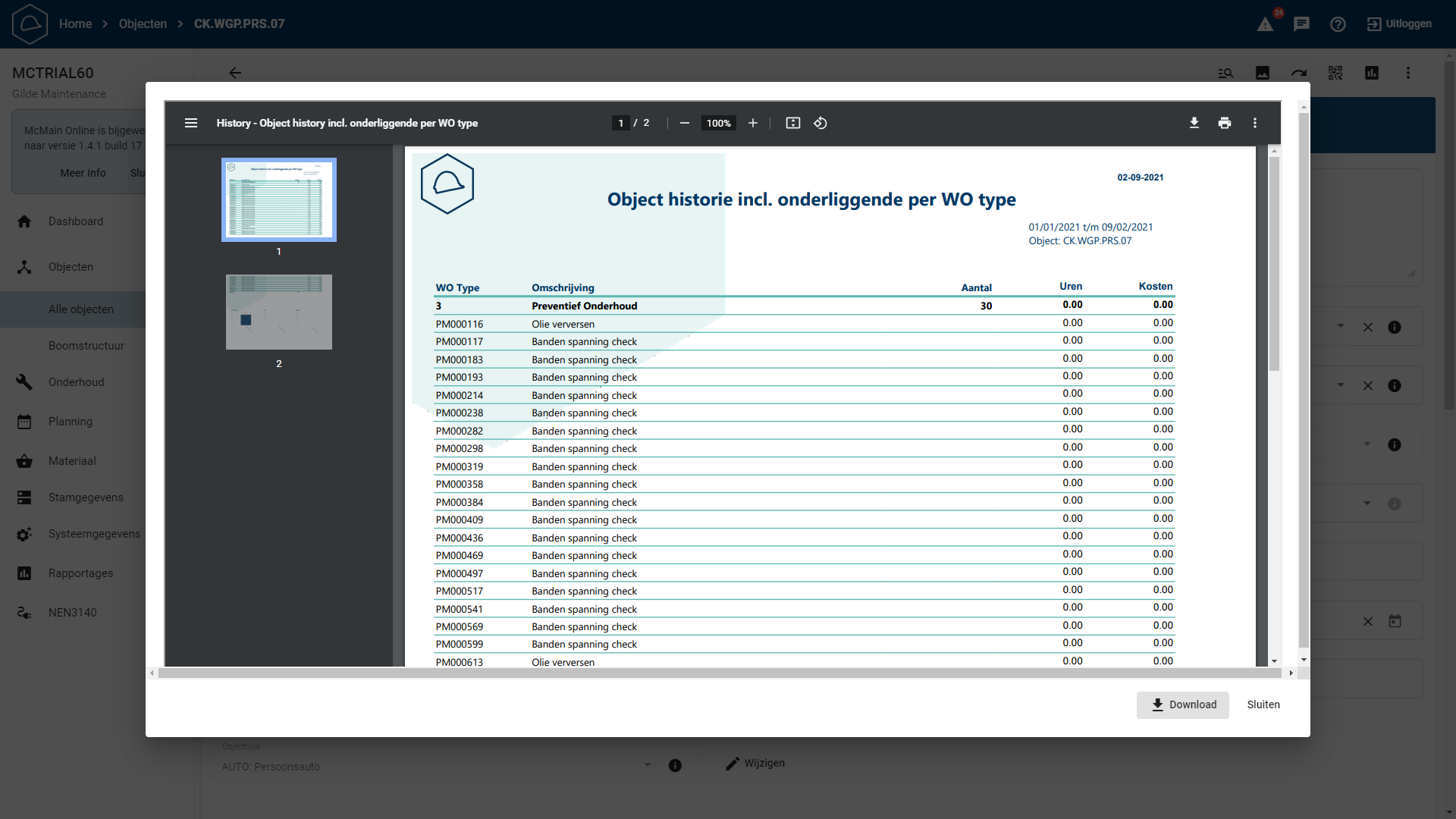Rotate the PDF counterclockwise
This screenshot has width=1456, height=819.
(x=821, y=123)
